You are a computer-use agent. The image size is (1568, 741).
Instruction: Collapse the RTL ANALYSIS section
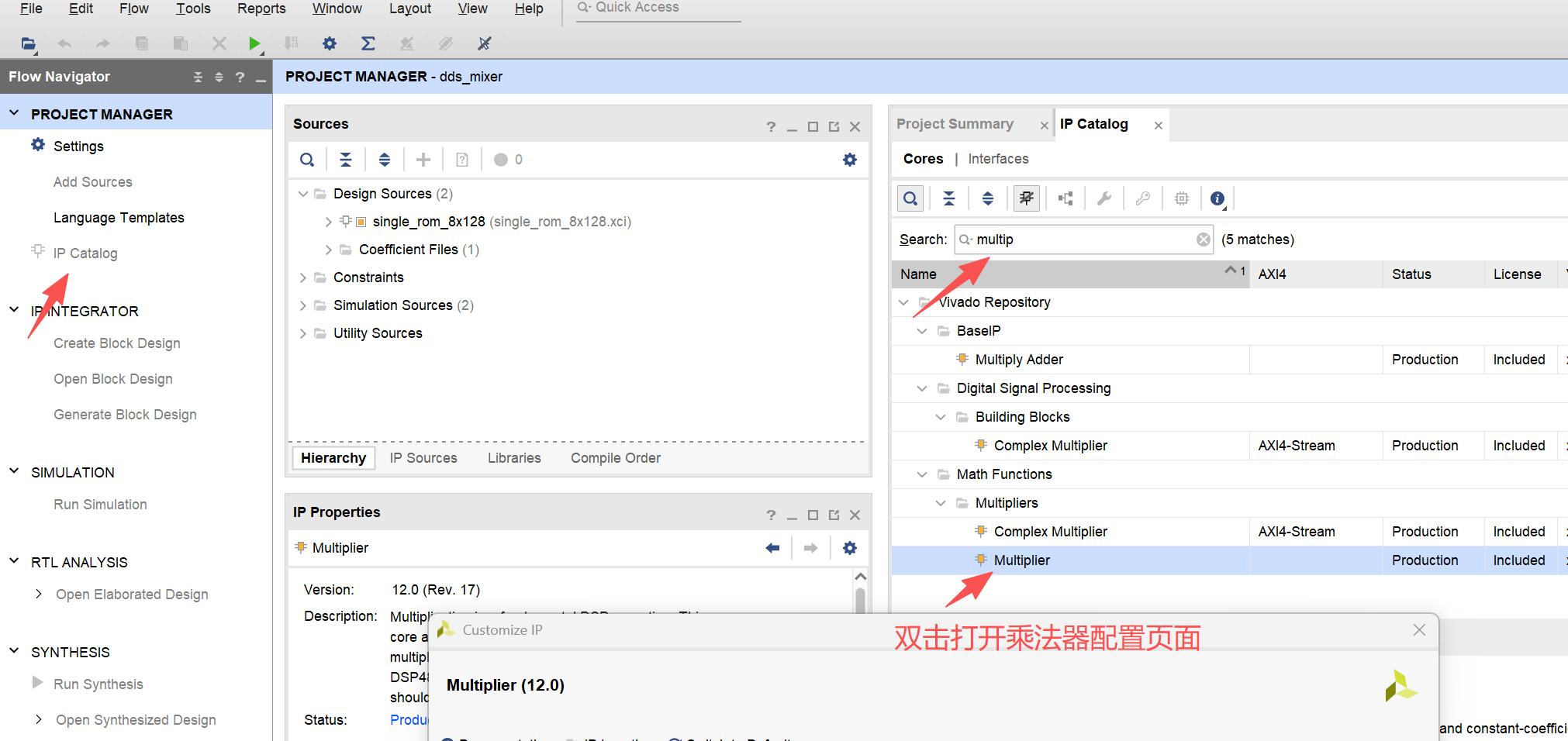point(14,562)
